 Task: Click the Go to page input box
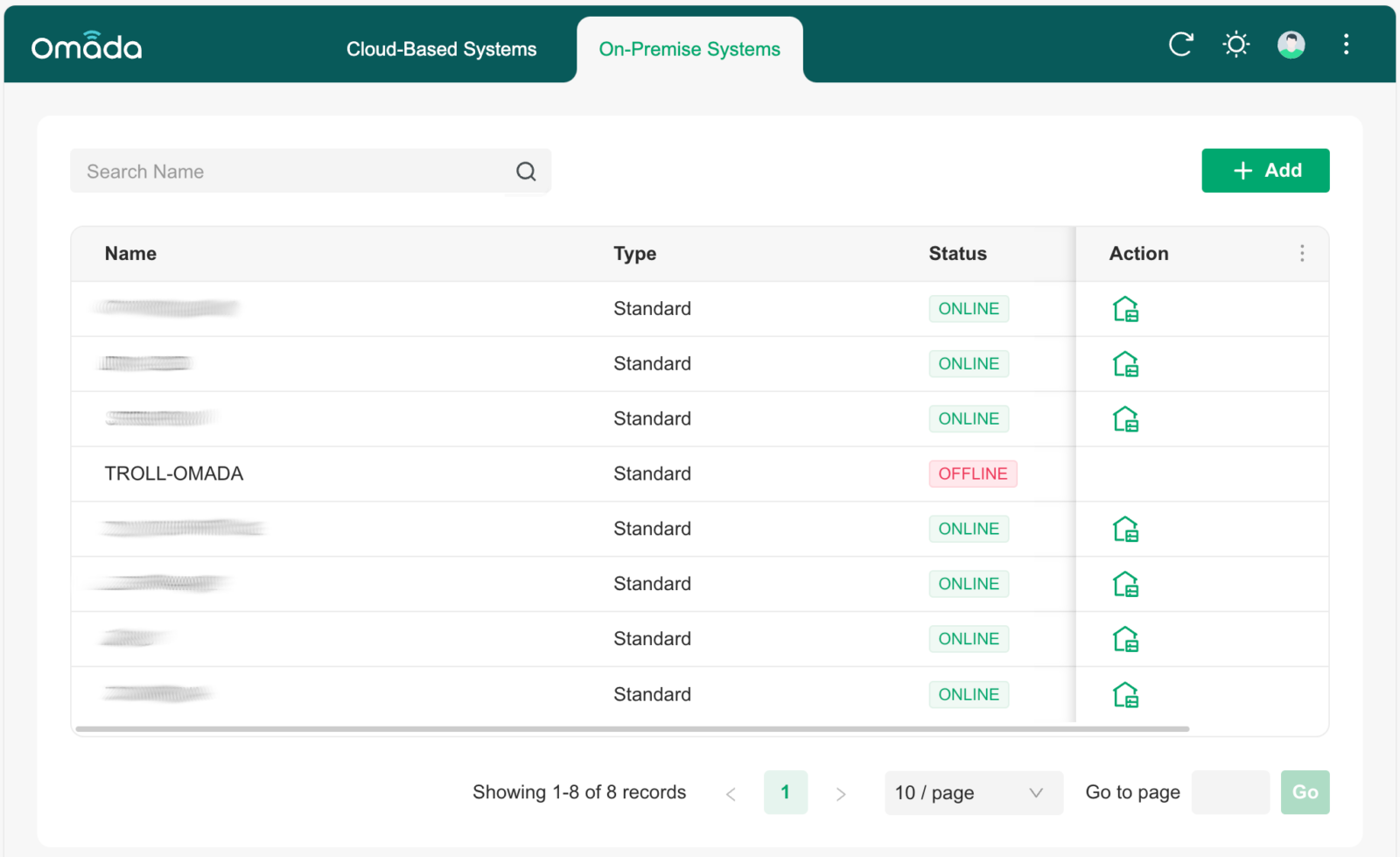click(x=1230, y=793)
